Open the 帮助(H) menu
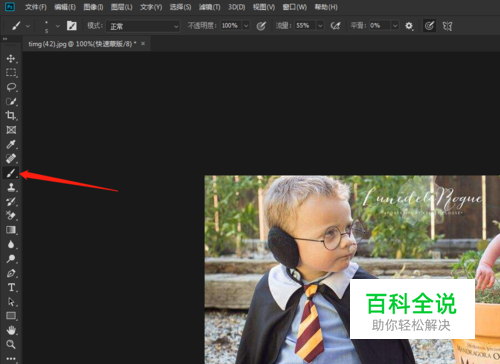Screen dimensions: 500x364 [326, 7]
